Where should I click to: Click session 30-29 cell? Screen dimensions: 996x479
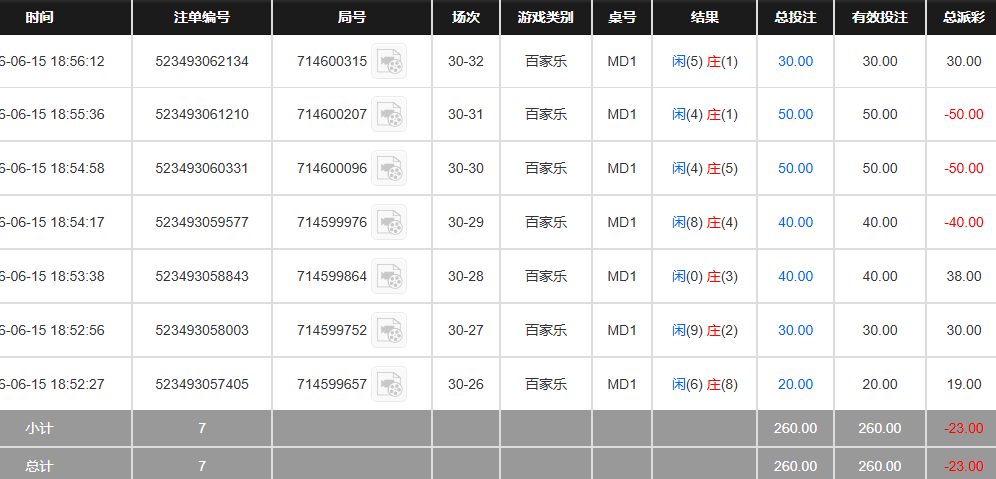(466, 222)
